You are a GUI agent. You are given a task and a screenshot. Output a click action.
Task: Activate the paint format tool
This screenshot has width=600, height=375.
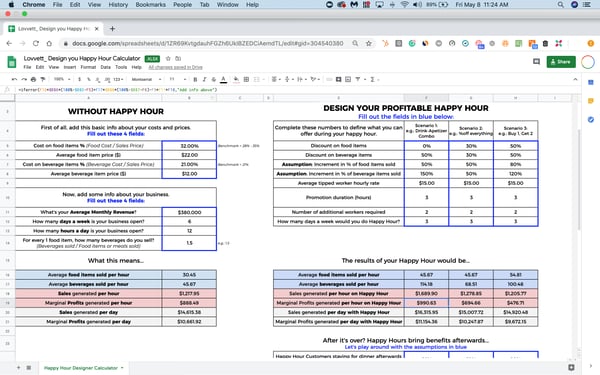[x=42, y=80]
